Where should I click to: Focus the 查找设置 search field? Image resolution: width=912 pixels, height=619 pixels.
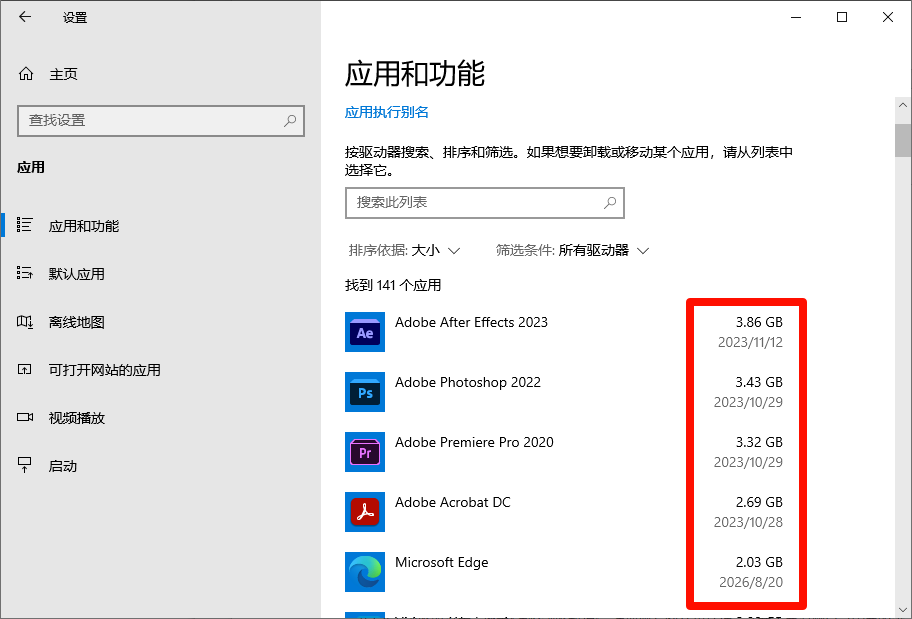pyautogui.click(x=161, y=120)
